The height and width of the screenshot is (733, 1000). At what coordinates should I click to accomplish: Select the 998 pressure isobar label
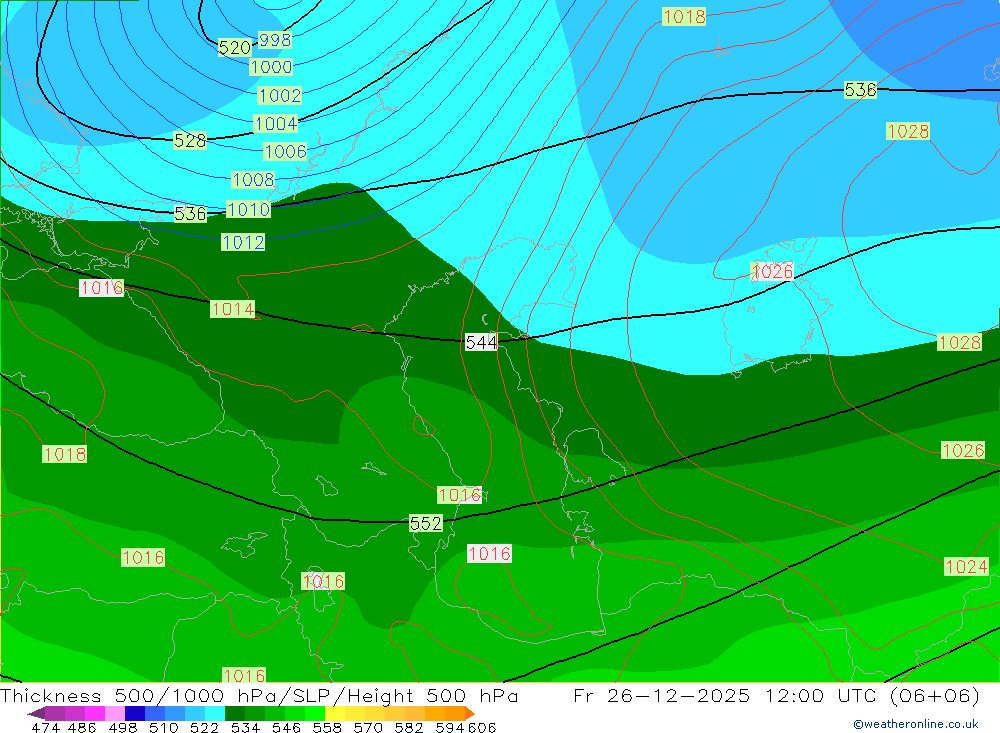pyautogui.click(x=275, y=40)
